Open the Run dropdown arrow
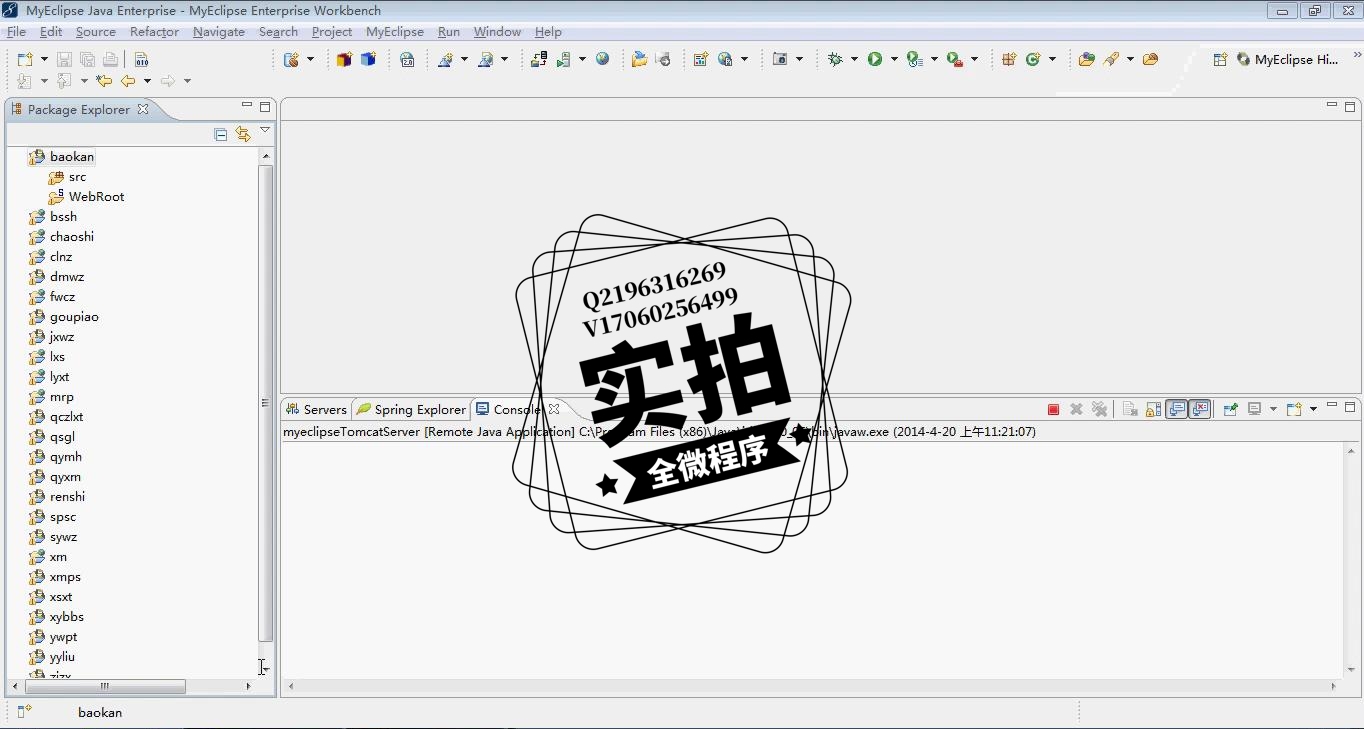The width and height of the screenshot is (1364, 729). coord(894,59)
